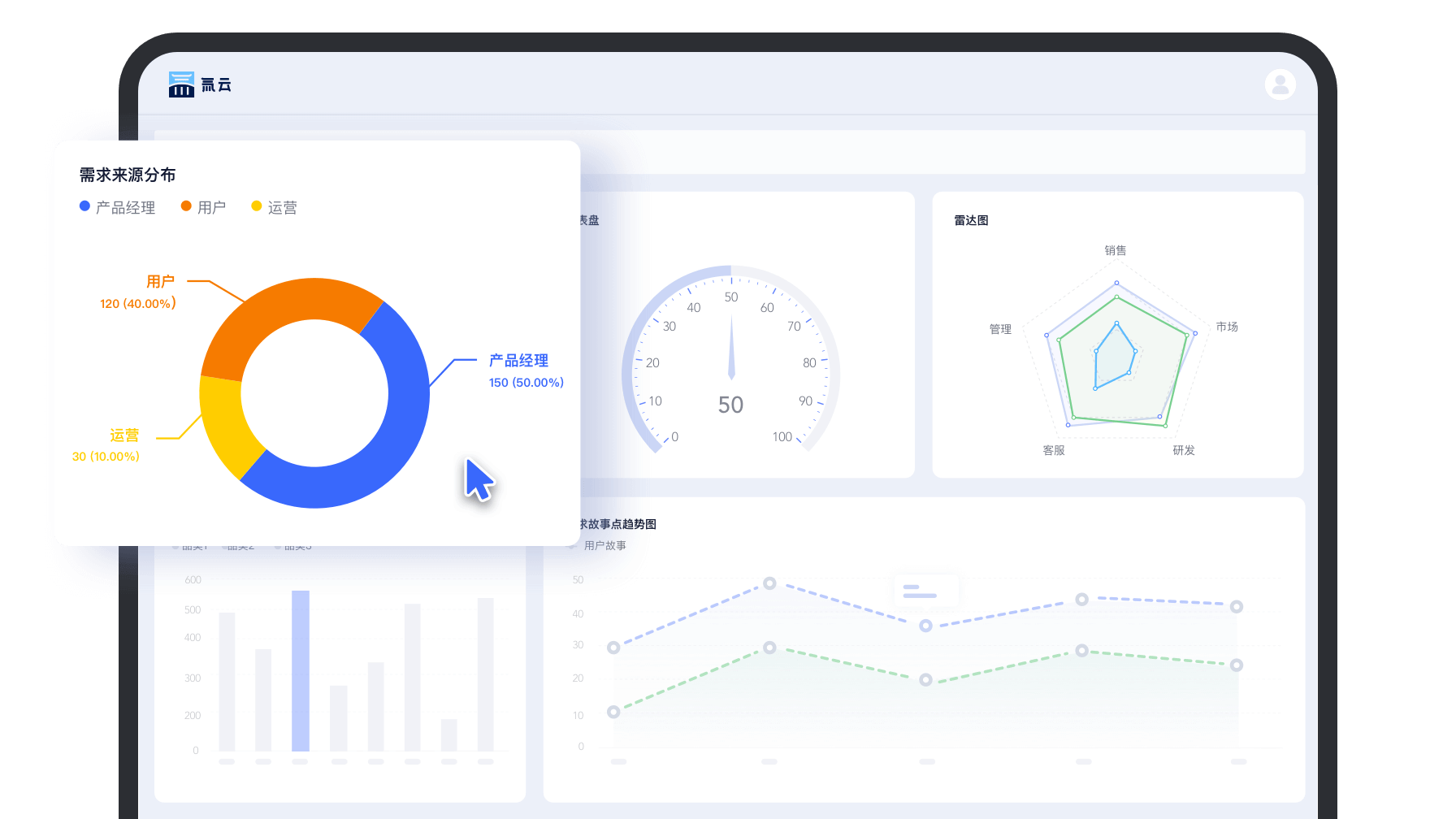Select the 销售 axis on radar chart

point(1115,250)
